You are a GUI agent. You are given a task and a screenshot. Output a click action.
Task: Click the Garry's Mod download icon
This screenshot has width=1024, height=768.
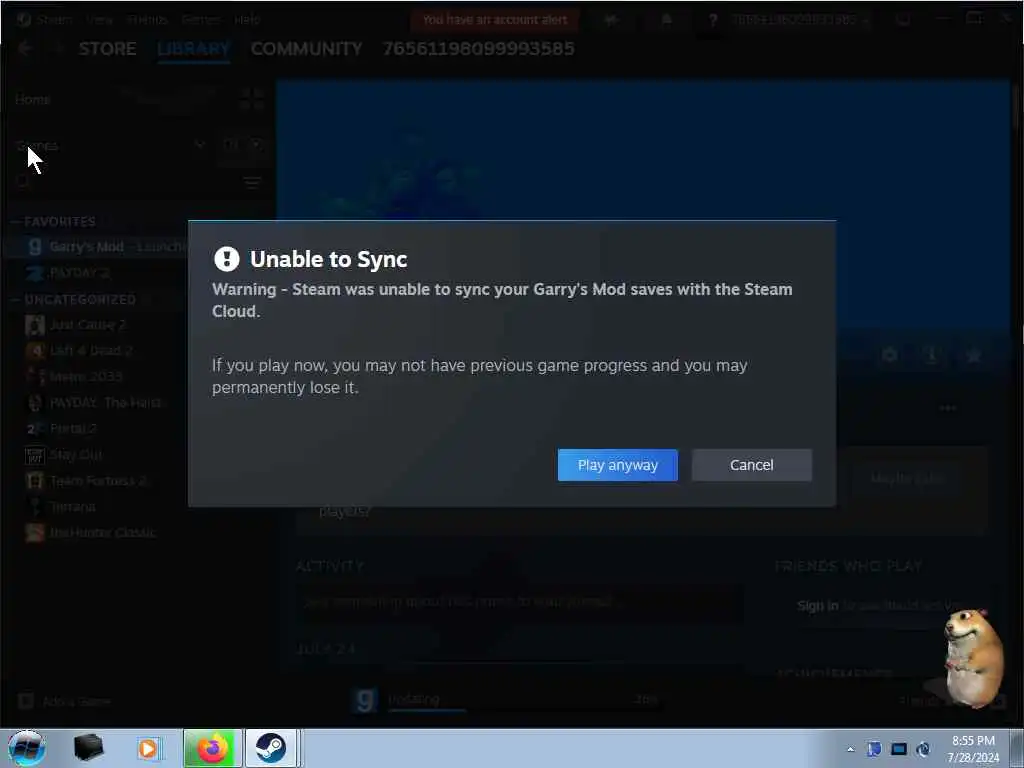[364, 700]
